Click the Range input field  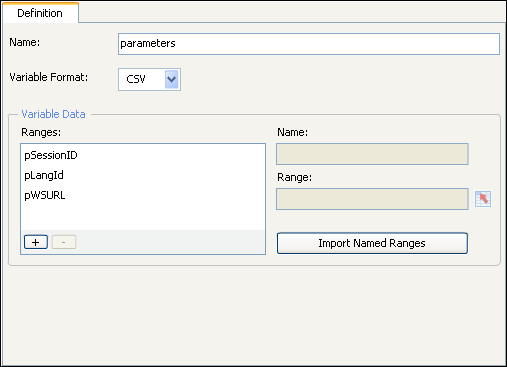372,199
